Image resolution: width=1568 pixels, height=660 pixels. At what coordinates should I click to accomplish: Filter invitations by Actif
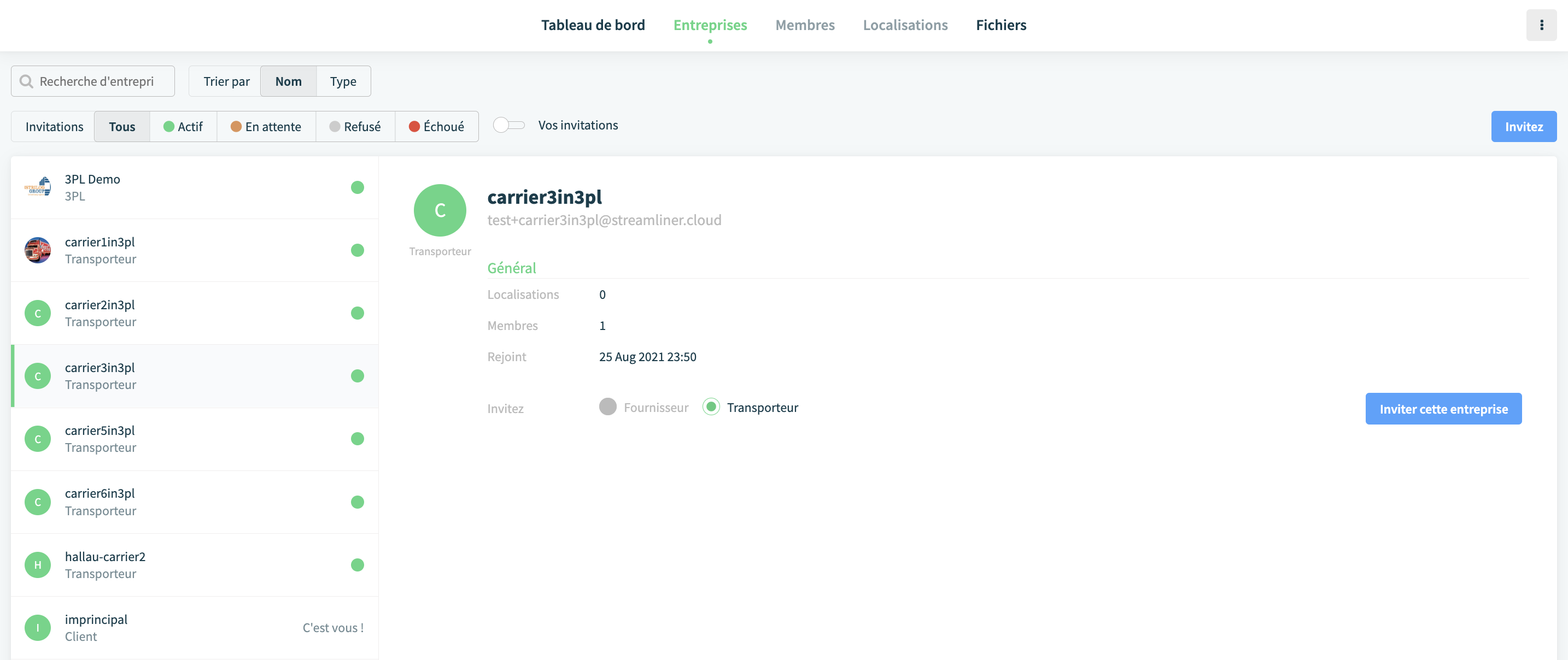click(x=183, y=127)
